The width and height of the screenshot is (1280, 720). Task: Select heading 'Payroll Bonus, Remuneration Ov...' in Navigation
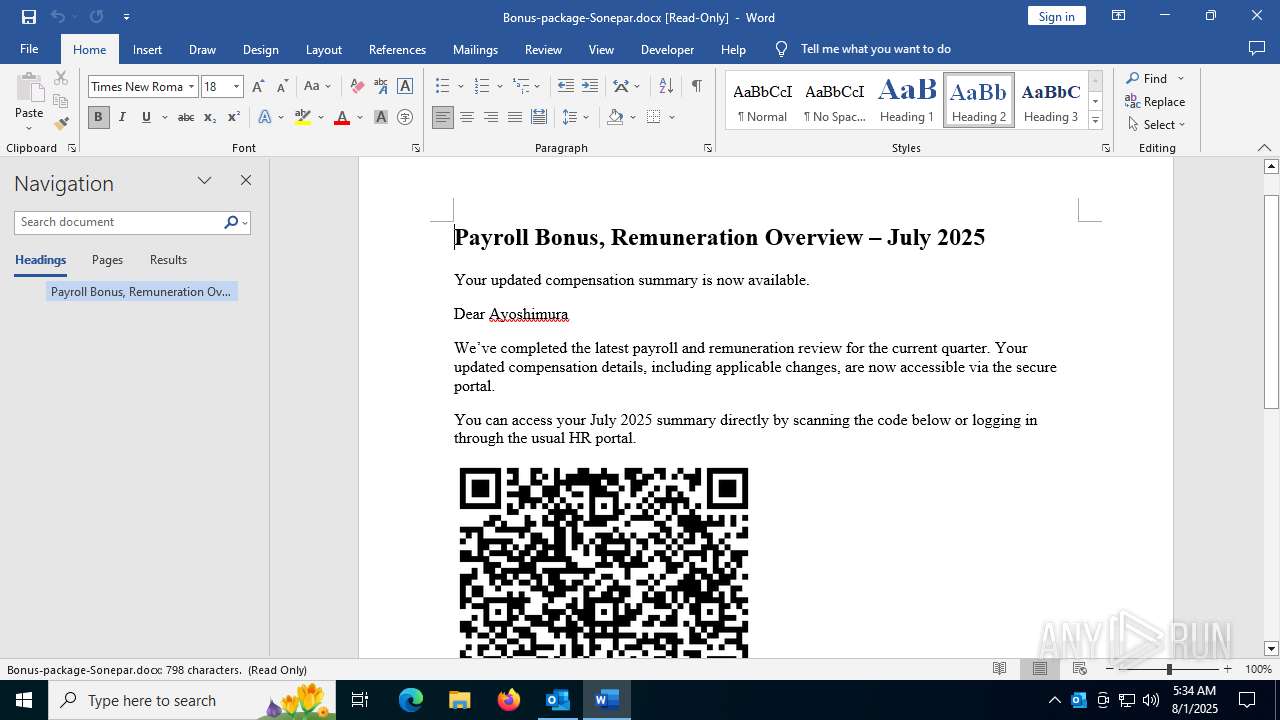141,292
